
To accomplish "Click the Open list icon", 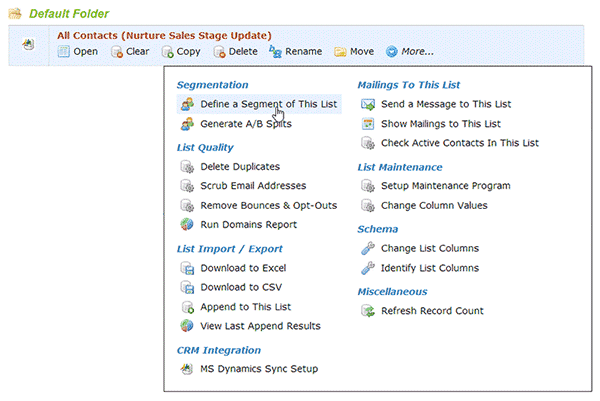I will (64, 51).
